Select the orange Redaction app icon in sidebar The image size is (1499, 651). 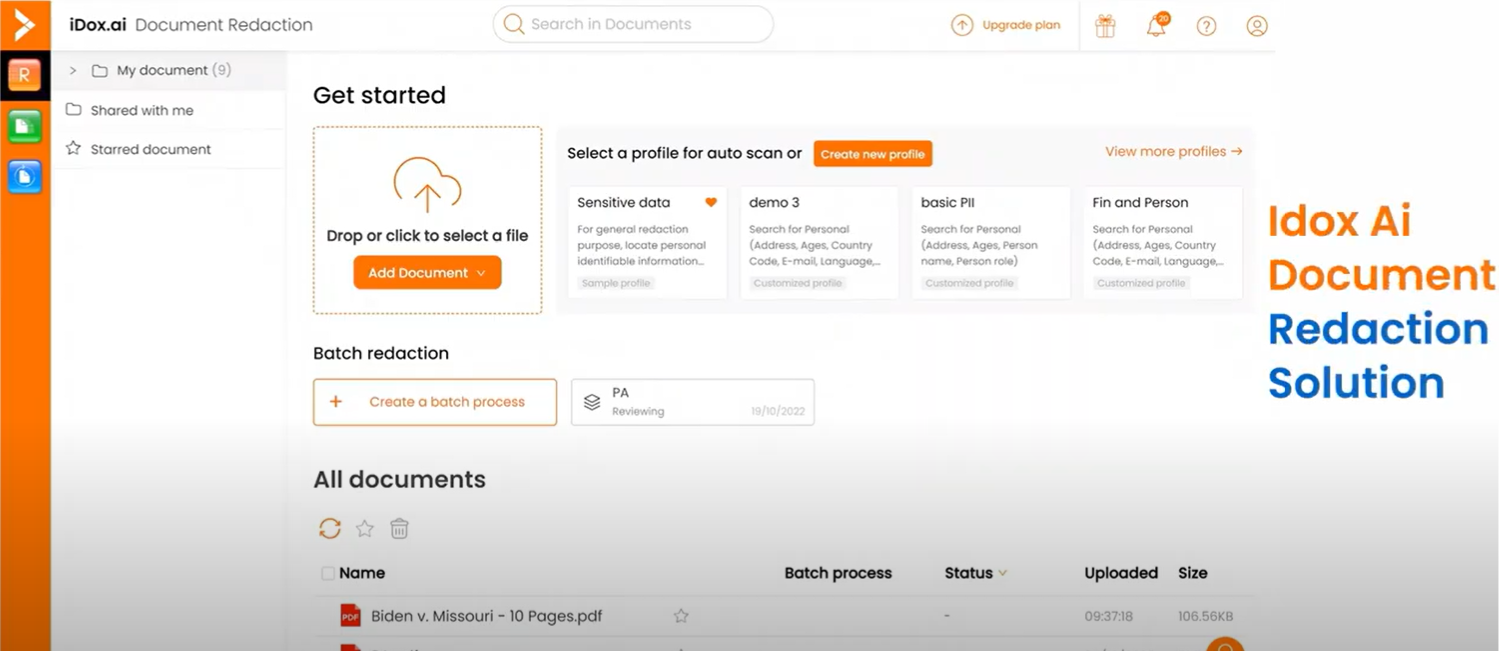24,74
